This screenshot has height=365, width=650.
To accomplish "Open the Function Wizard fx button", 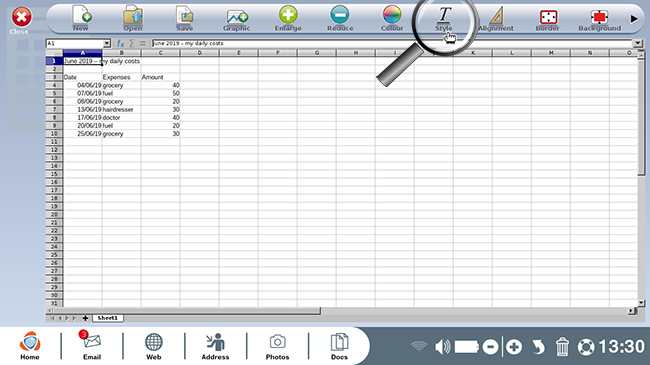I will point(120,43).
